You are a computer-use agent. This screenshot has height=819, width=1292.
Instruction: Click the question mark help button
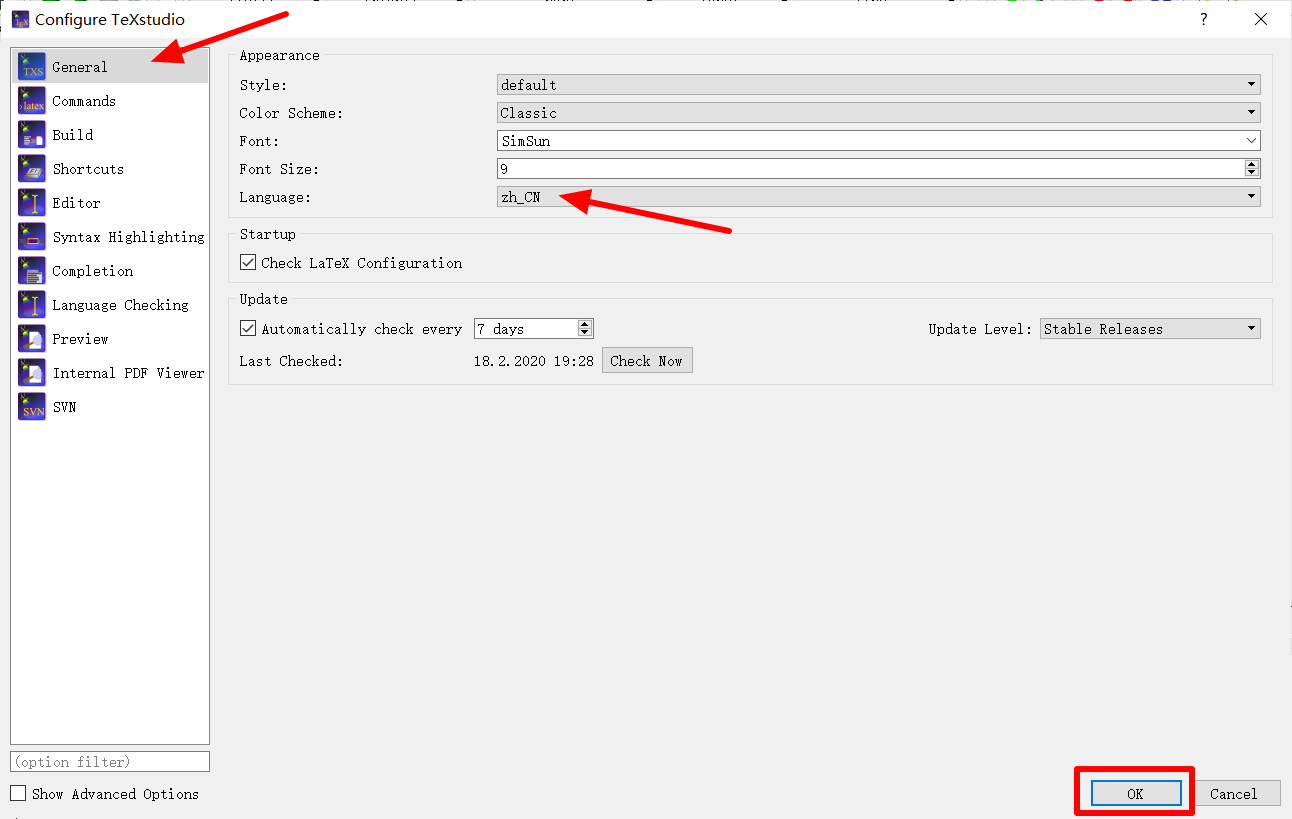pyautogui.click(x=1204, y=19)
